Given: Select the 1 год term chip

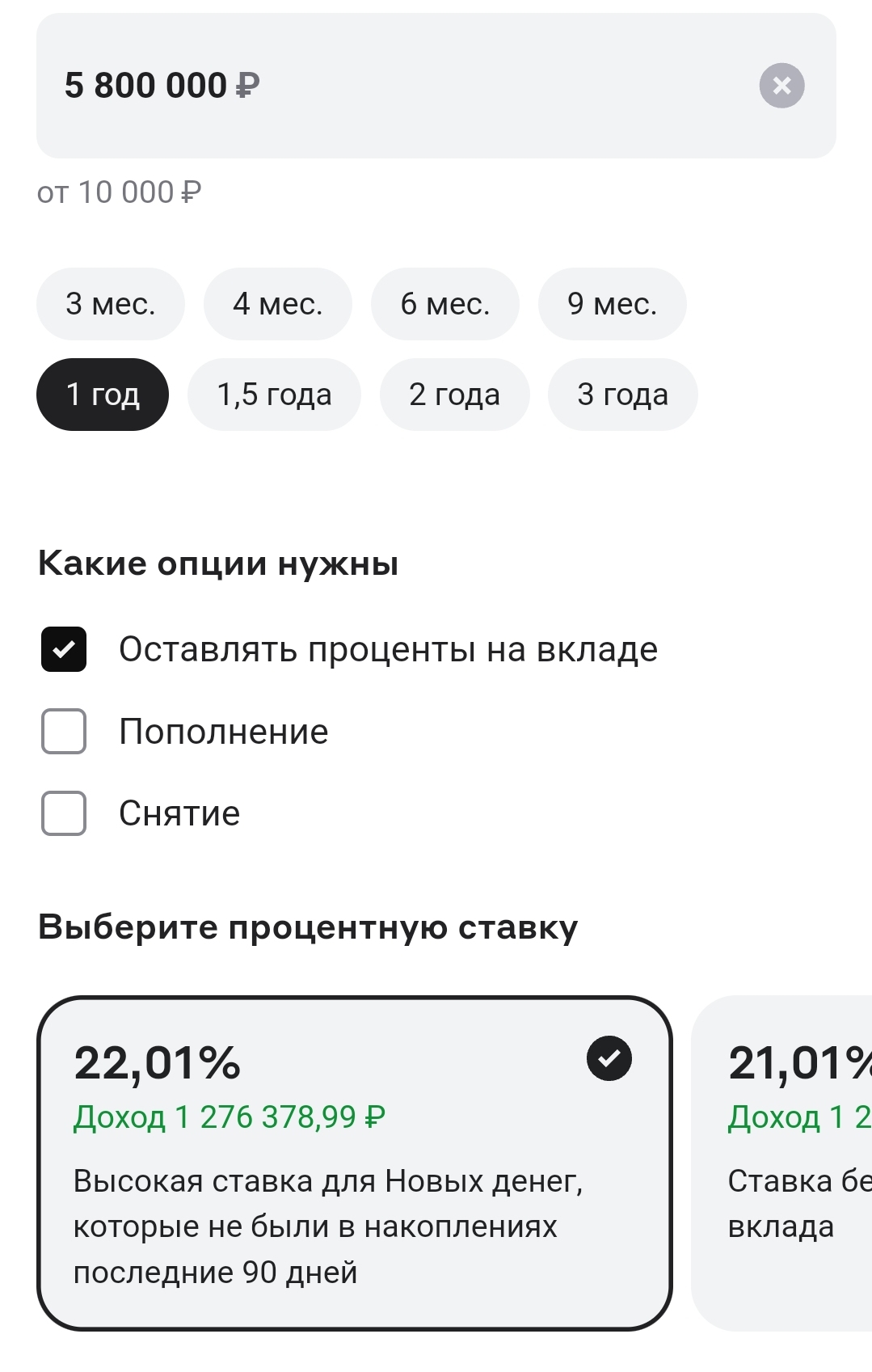Looking at the screenshot, I should pyautogui.click(x=103, y=395).
